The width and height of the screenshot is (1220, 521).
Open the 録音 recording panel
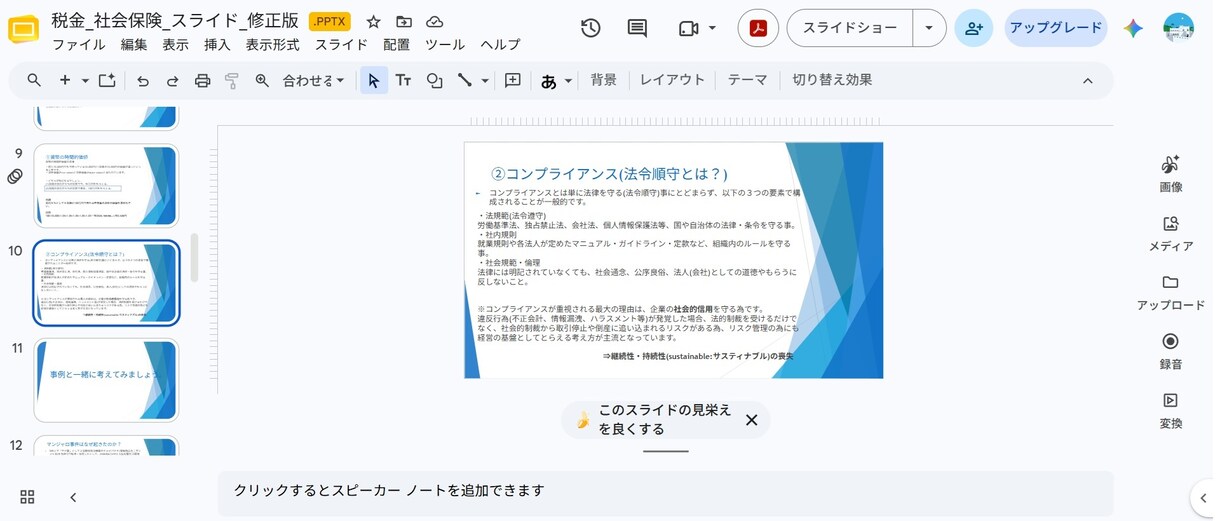tap(1171, 351)
